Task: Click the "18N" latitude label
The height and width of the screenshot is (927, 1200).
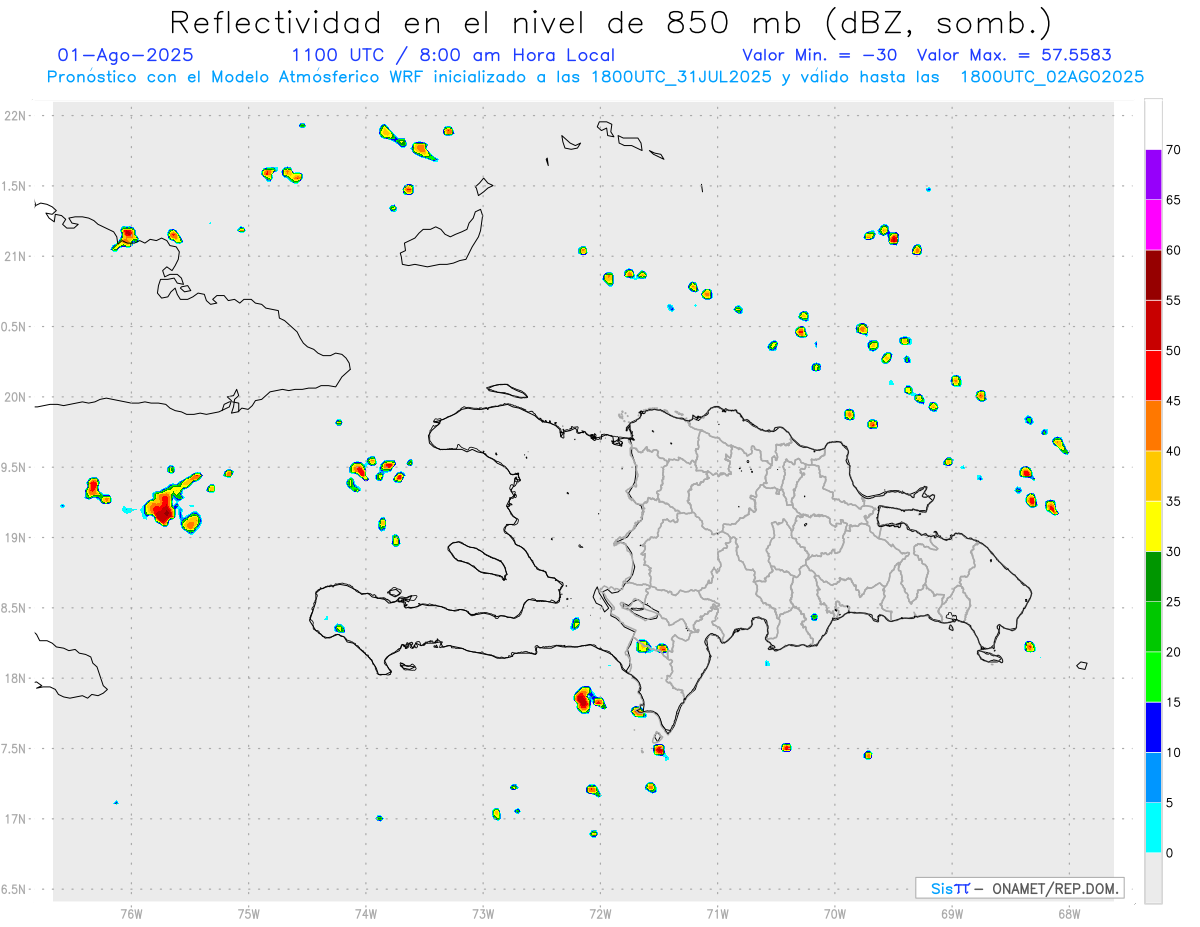Action: pos(16,678)
